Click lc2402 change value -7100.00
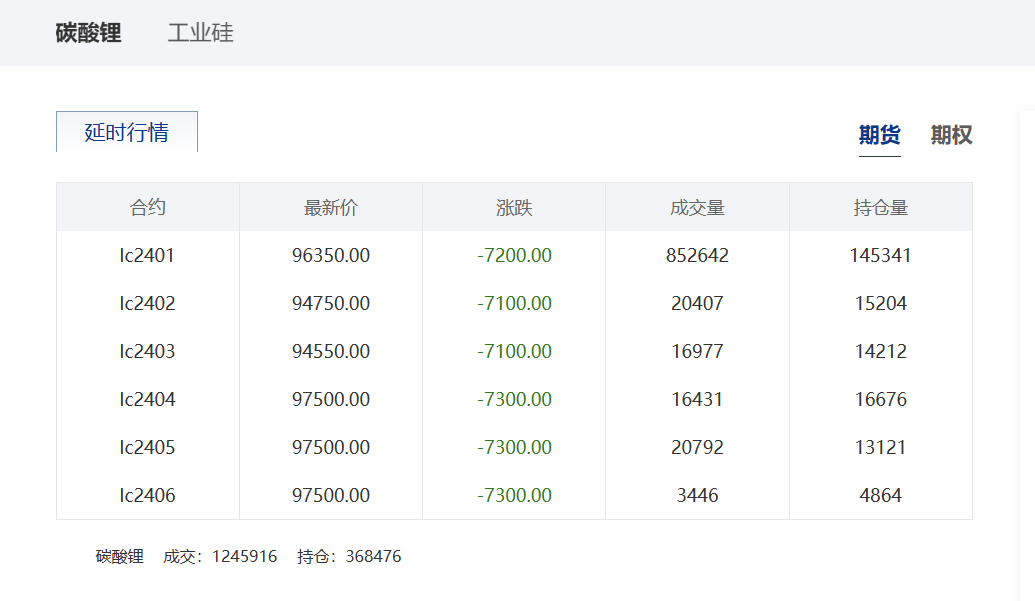This screenshot has height=601, width=1035. [514, 304]
